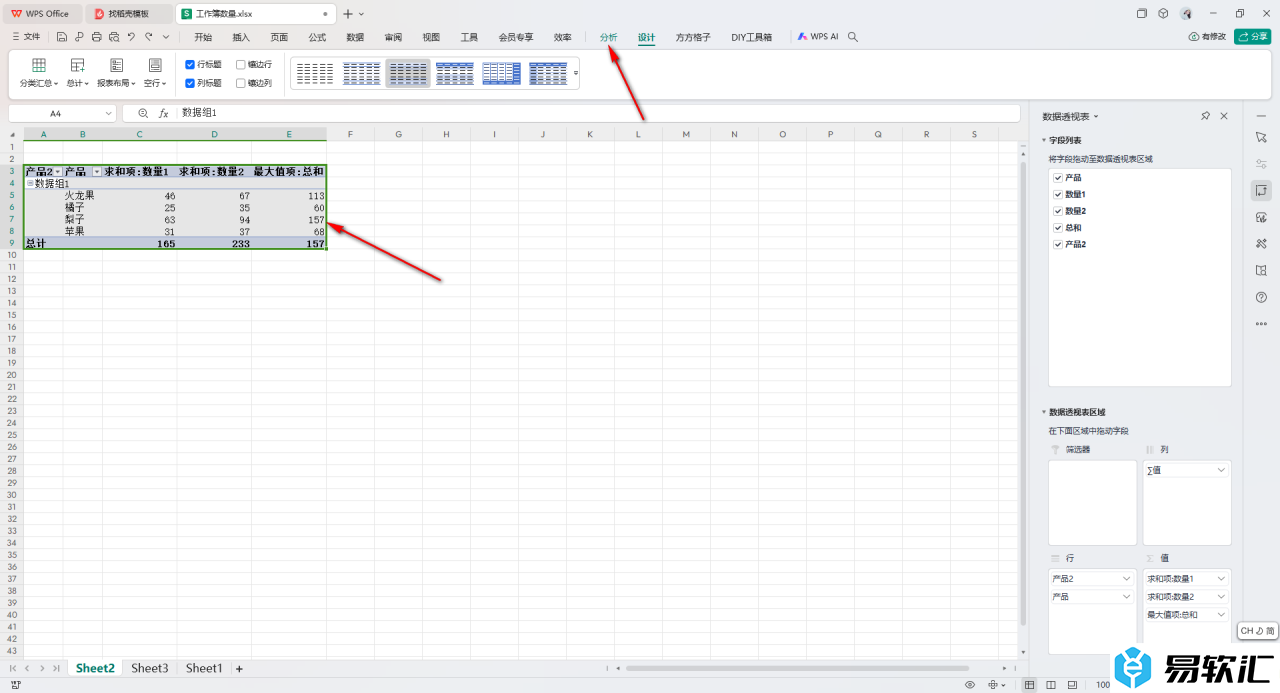Click the eye reading mode icon in status bar
1280x693 pixels.
[x=970, y=685]
